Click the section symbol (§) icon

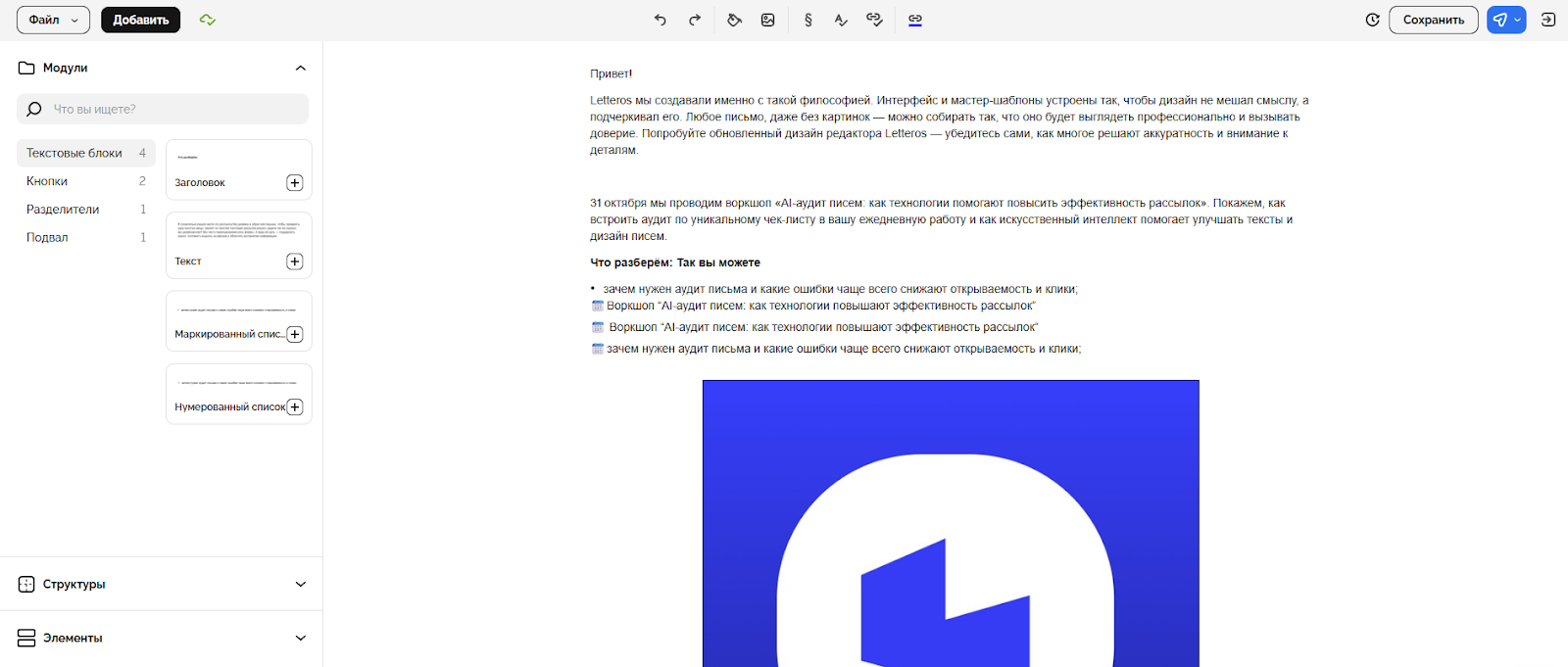tap(808, 20)
